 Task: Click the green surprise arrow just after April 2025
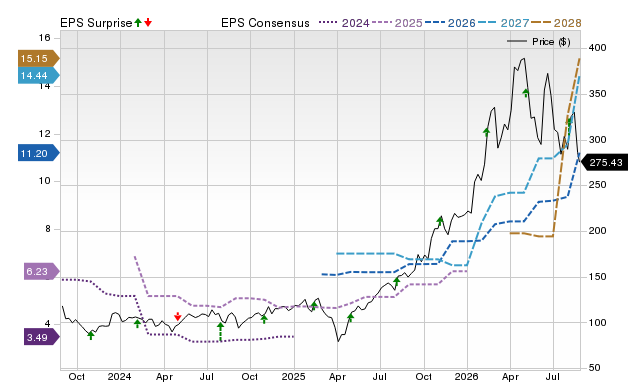[350, 318]
